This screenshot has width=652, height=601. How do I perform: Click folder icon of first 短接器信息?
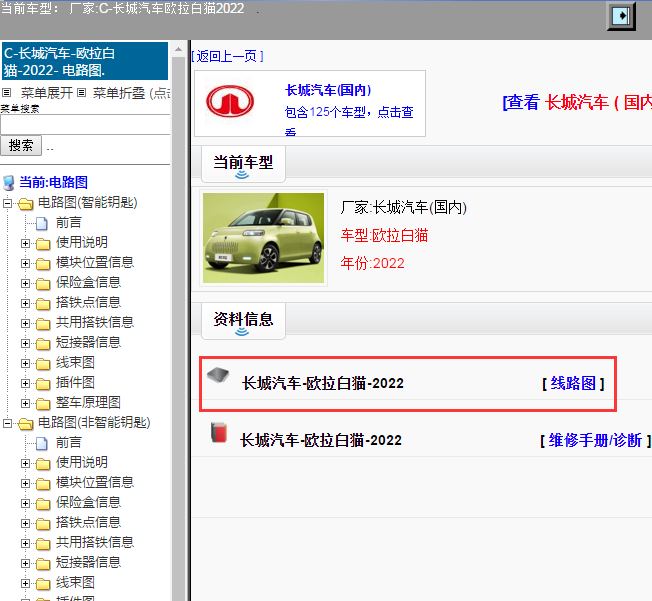(43, 344)
